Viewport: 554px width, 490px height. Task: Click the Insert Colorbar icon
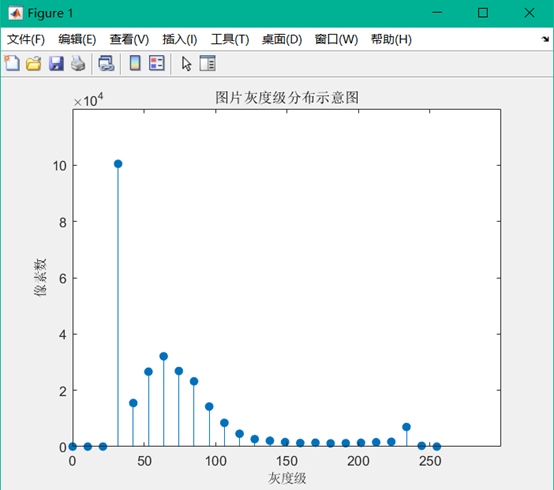[x=135, y=64]
